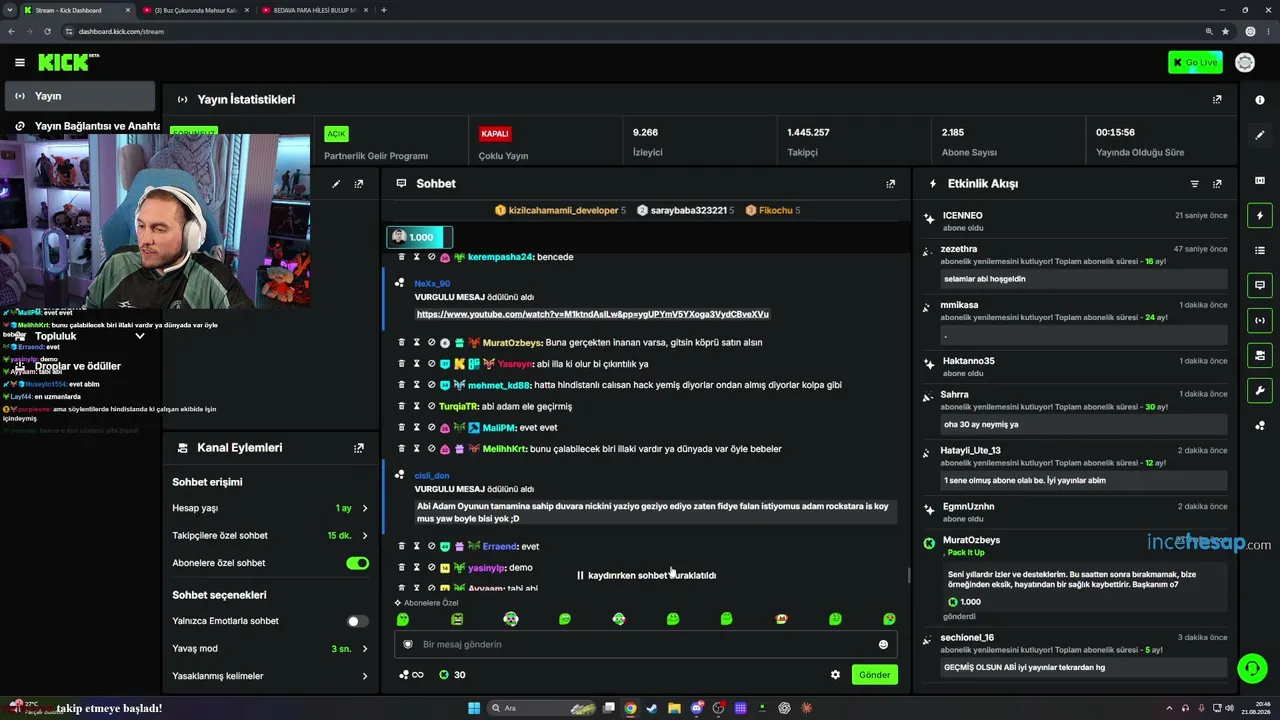
Task: Ban mehmet_kd88 with the ban icon
Action: [431, 385]
